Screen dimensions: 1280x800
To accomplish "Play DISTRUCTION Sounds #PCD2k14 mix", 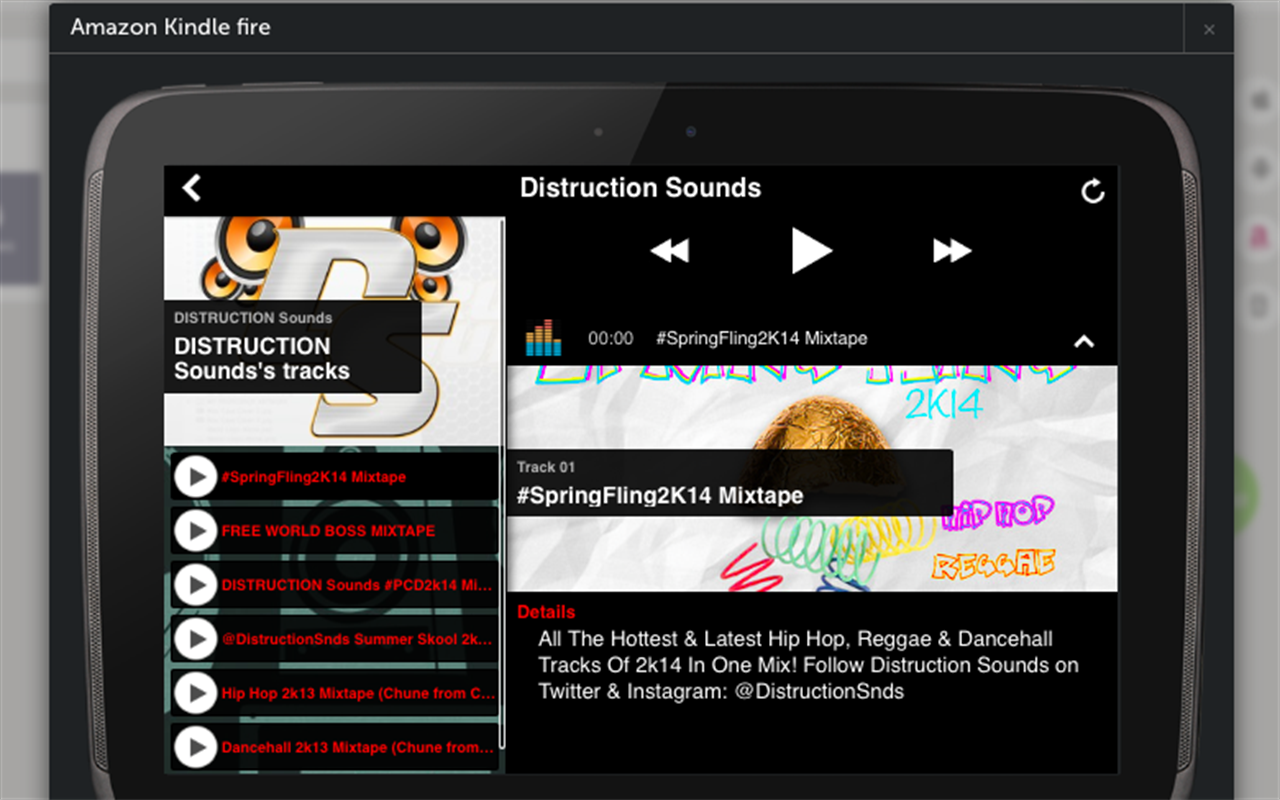I will coord(195,585).
